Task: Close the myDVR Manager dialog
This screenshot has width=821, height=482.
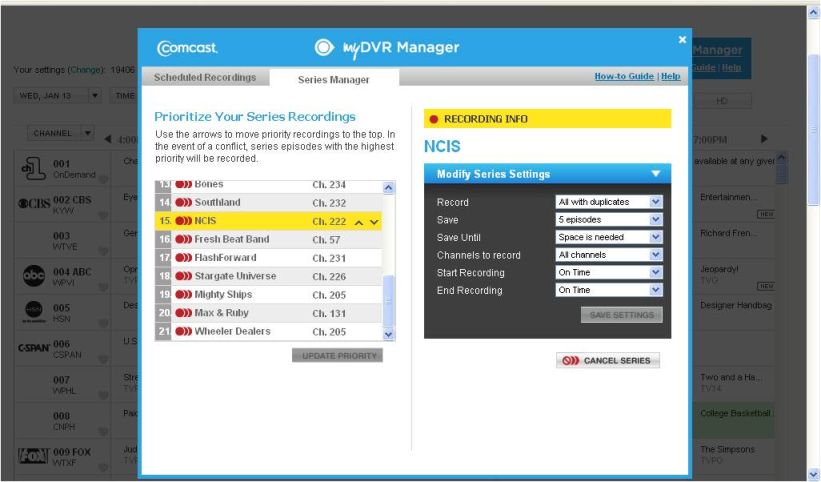Action: (682, 40)
